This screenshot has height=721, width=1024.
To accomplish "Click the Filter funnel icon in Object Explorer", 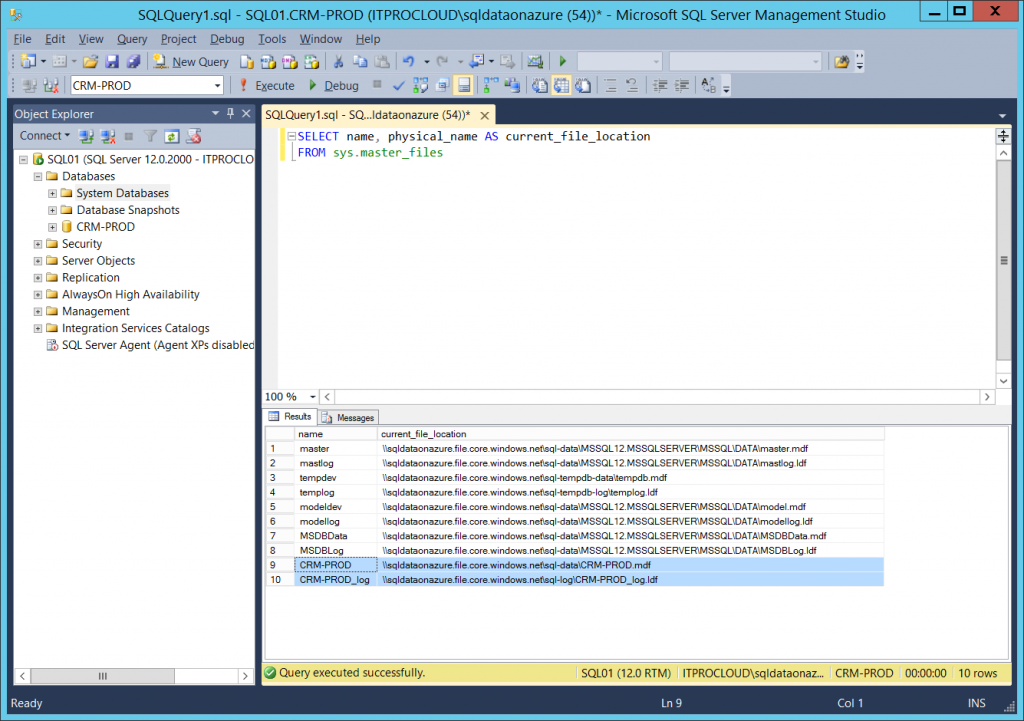I will tap(150, 136).
